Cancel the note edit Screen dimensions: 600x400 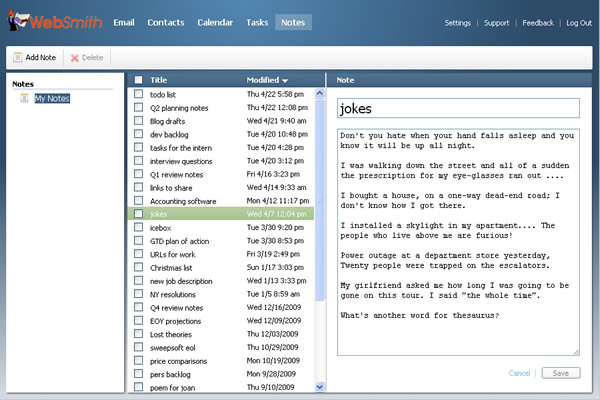coord(519,373)
